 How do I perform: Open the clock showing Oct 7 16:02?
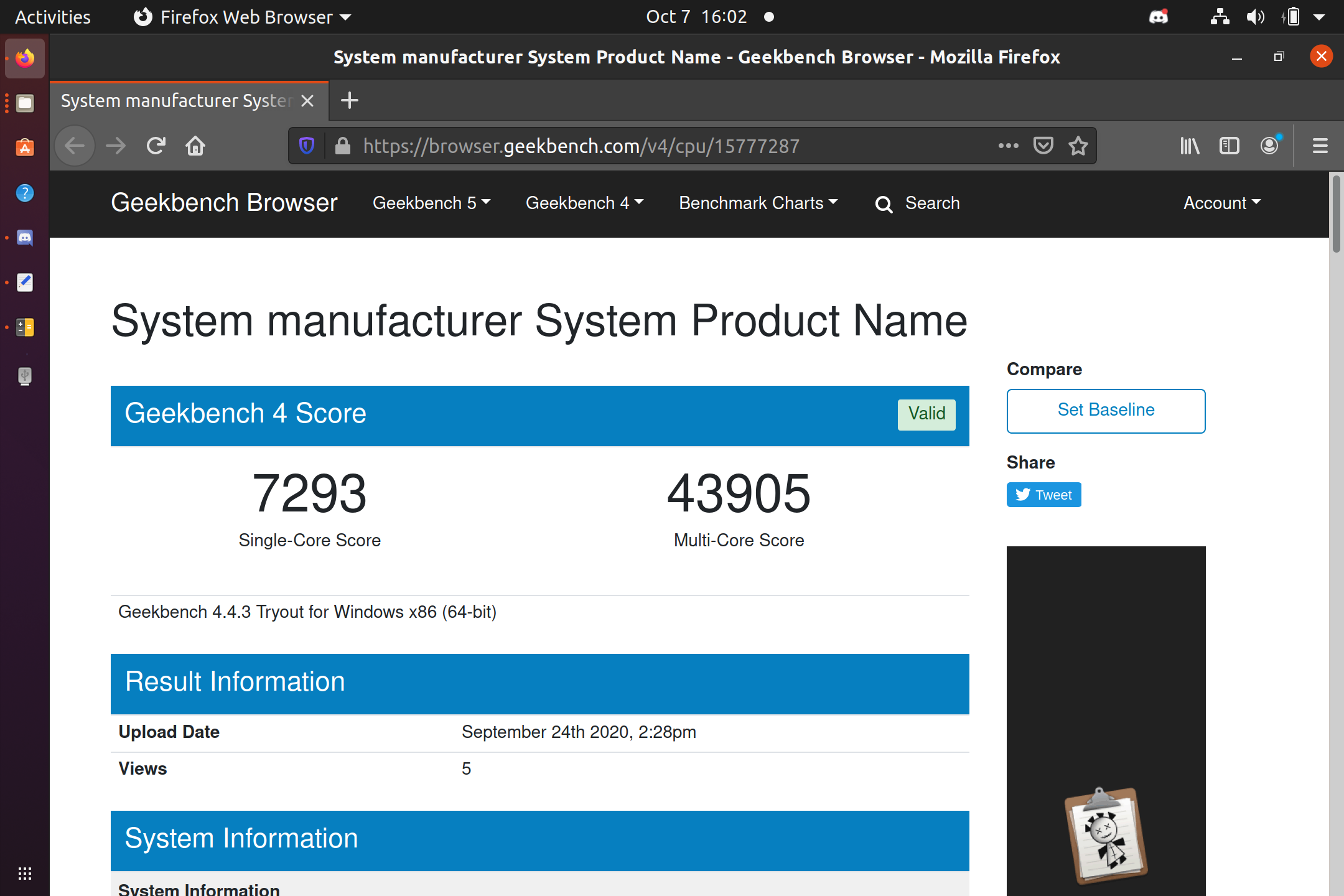(696, 17)
